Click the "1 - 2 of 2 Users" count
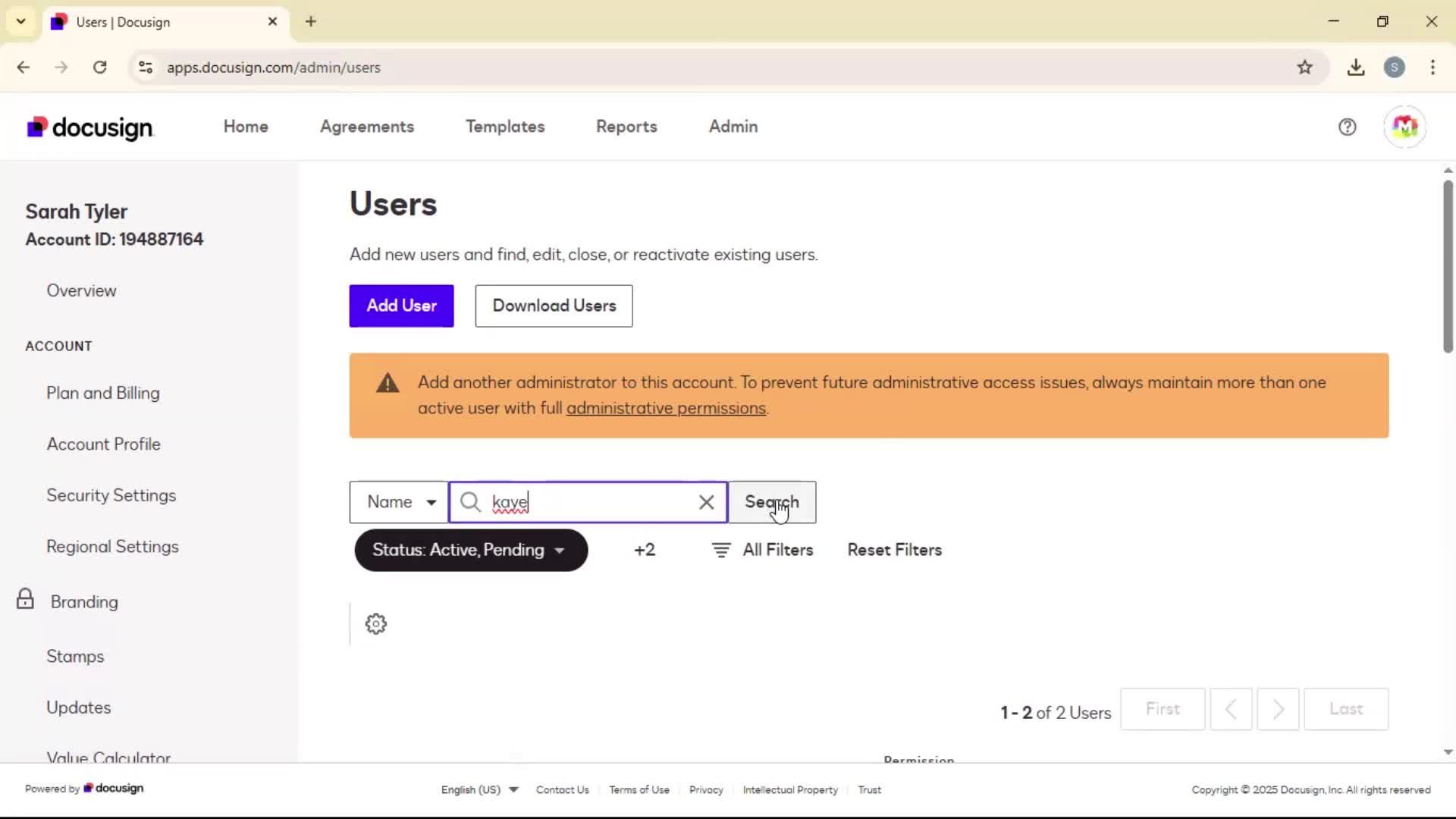This screenshot has width=1456, height=819. pos(1056,713)
